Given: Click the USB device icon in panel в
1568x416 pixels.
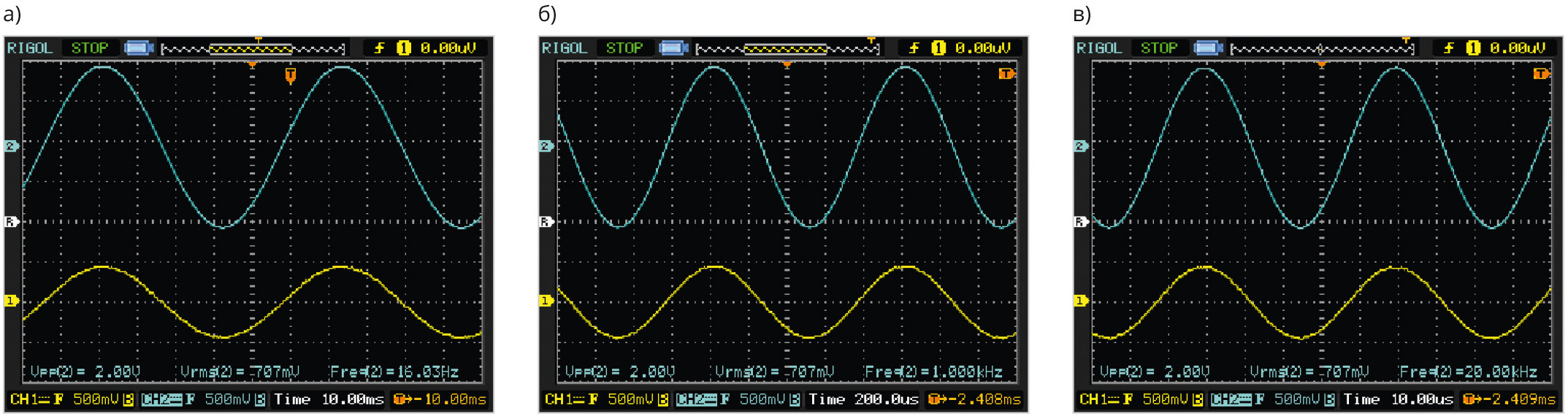Looking at the screenshot, I should [1208, 48].
